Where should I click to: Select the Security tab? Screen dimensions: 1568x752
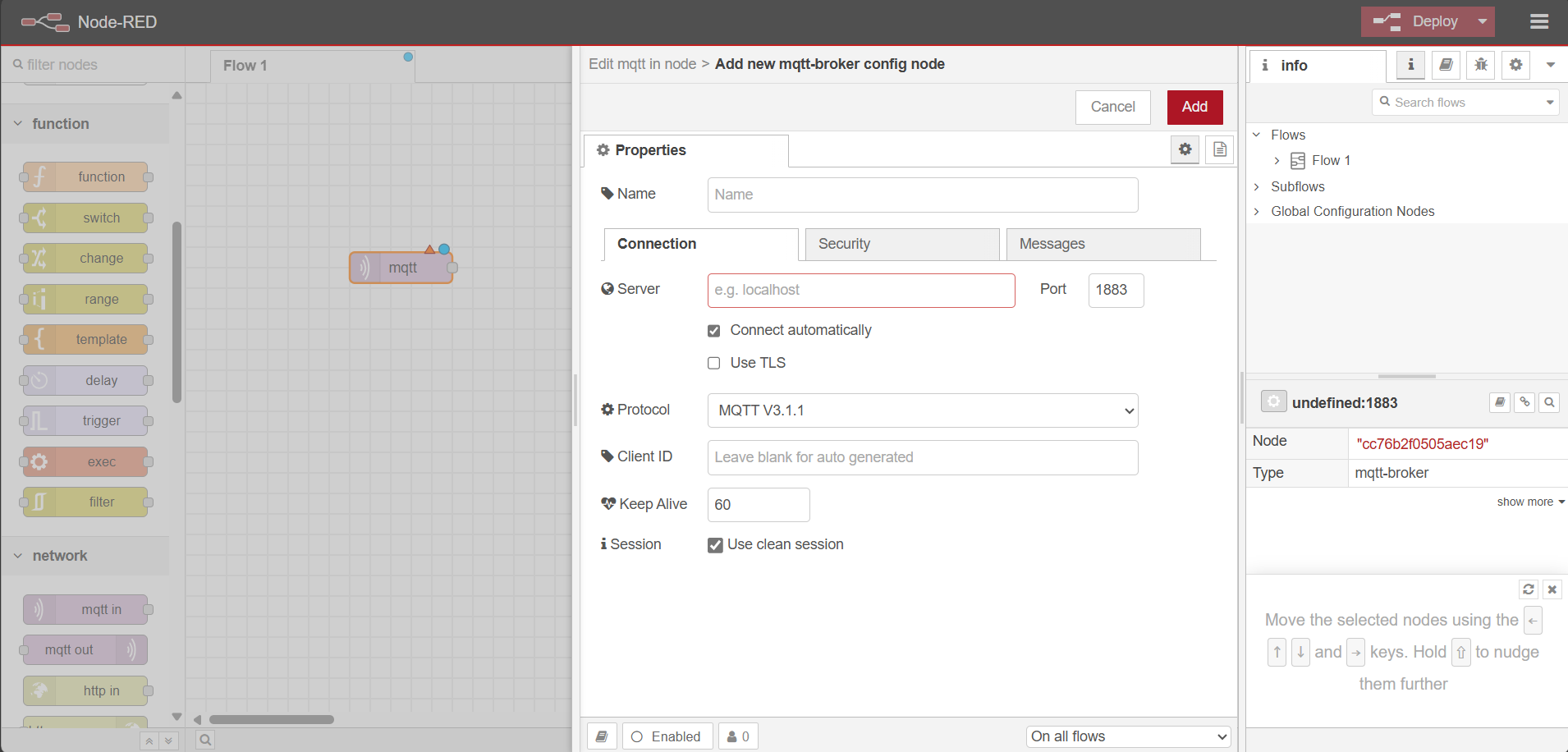(x=902, y=244)
